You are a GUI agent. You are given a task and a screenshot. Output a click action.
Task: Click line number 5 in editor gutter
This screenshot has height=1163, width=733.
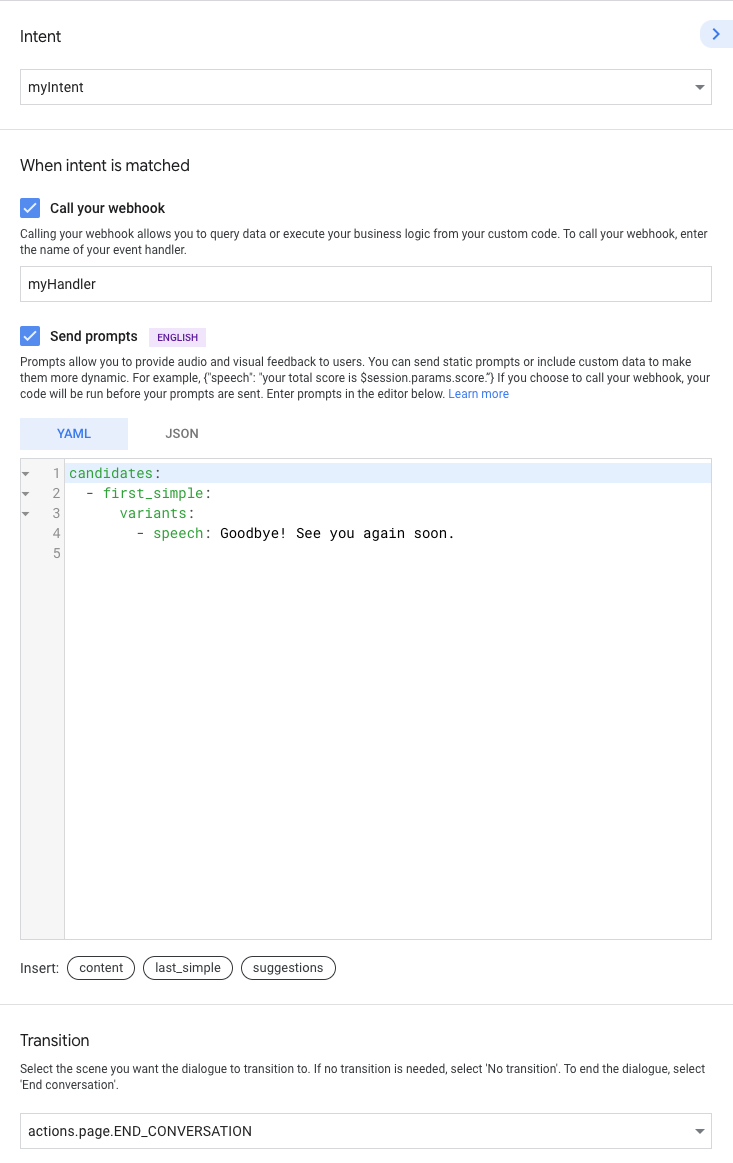coord(56,553)
